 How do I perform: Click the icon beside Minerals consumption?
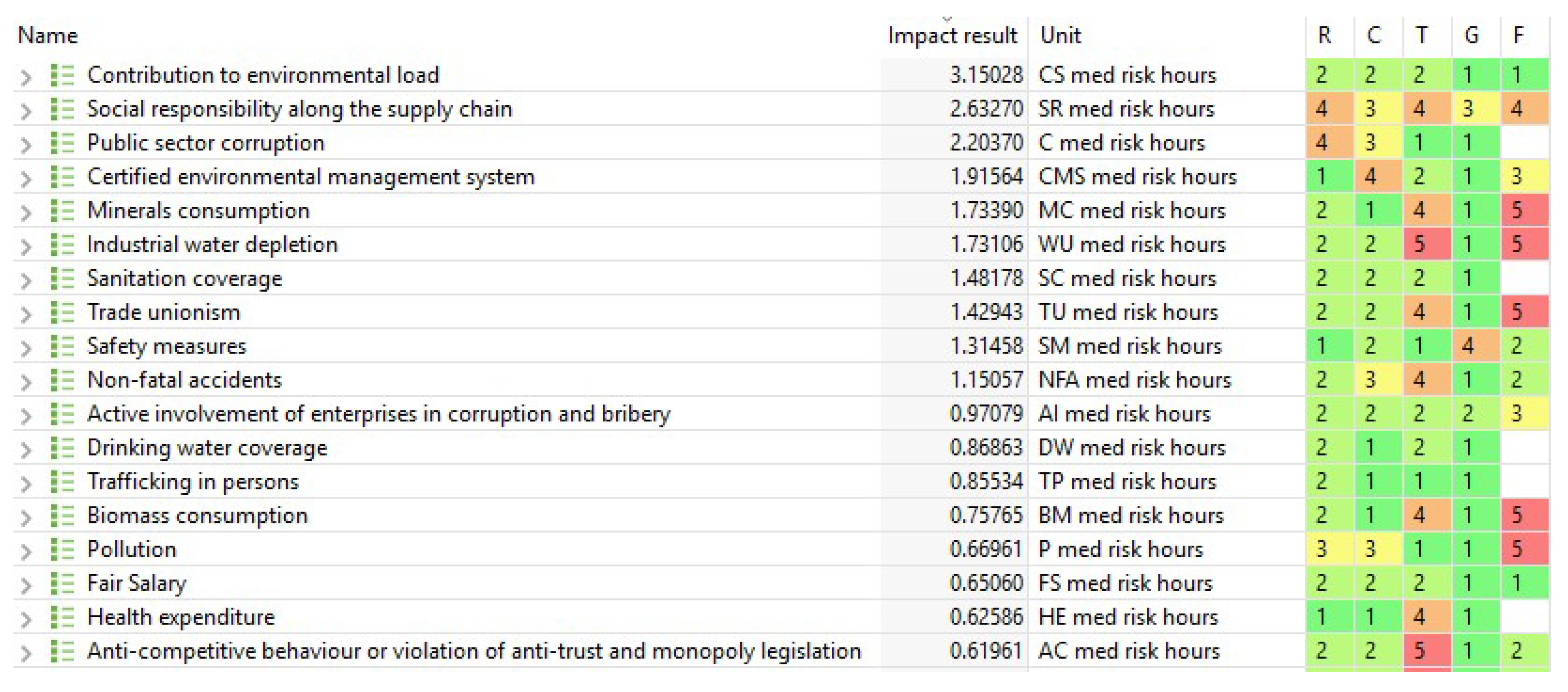62,211
